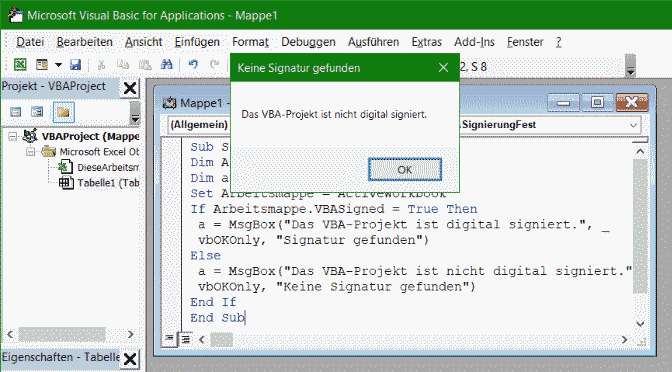
Task: Click the code window scroll-right arrow
Action: pyautogui.click(x=625, y=340)
